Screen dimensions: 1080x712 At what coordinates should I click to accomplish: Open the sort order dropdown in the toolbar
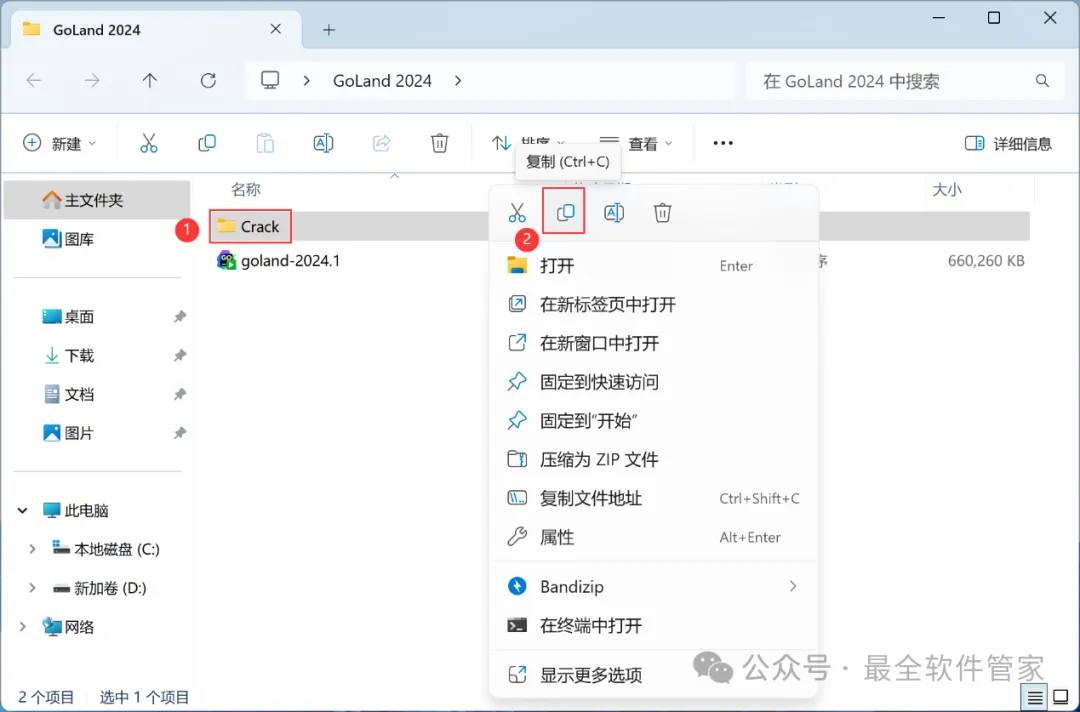[x=528, y=143]
